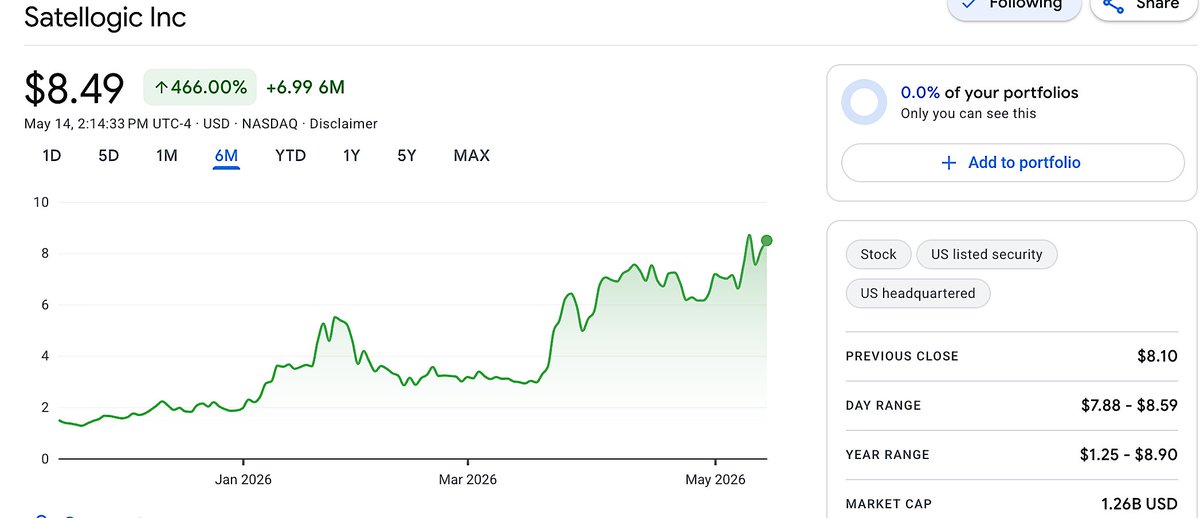Click the DAY RANGE label
This screenshot has height=518, width=1200.
click(883, 405)
